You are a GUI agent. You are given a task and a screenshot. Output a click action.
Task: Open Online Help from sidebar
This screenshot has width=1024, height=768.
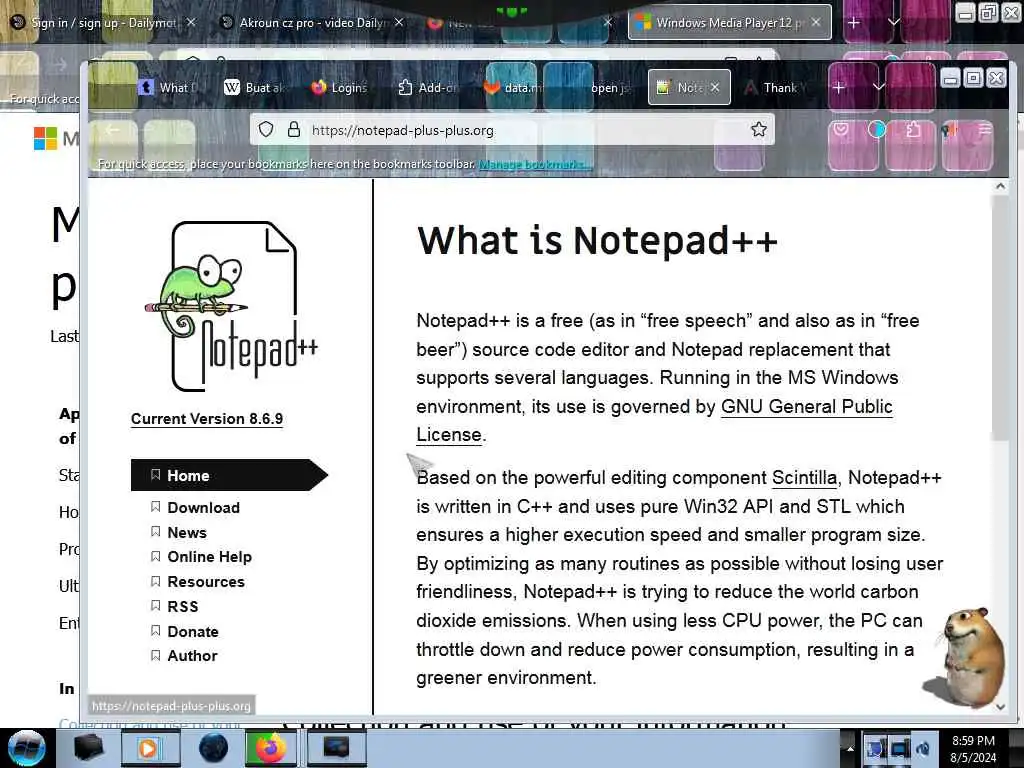[x=209, y=557]
